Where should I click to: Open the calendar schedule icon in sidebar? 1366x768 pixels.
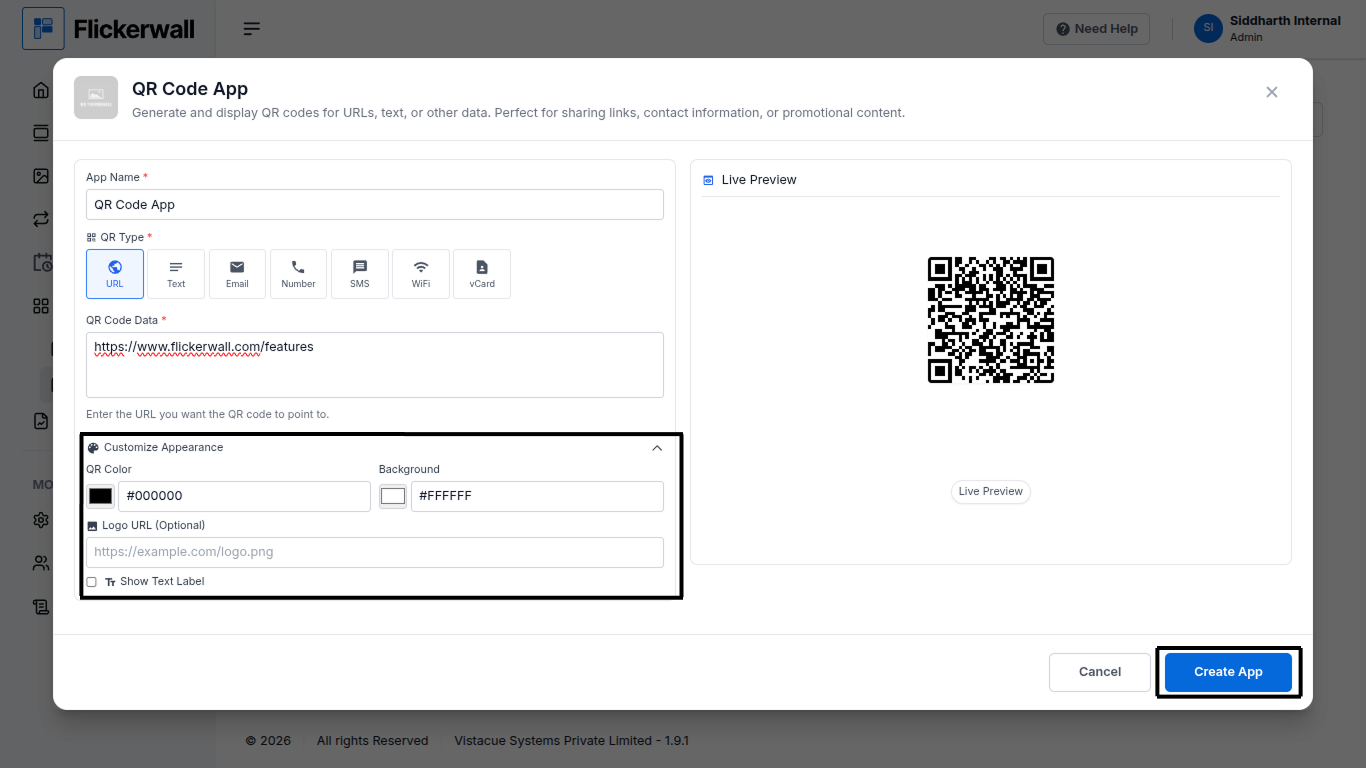(42, 263)
